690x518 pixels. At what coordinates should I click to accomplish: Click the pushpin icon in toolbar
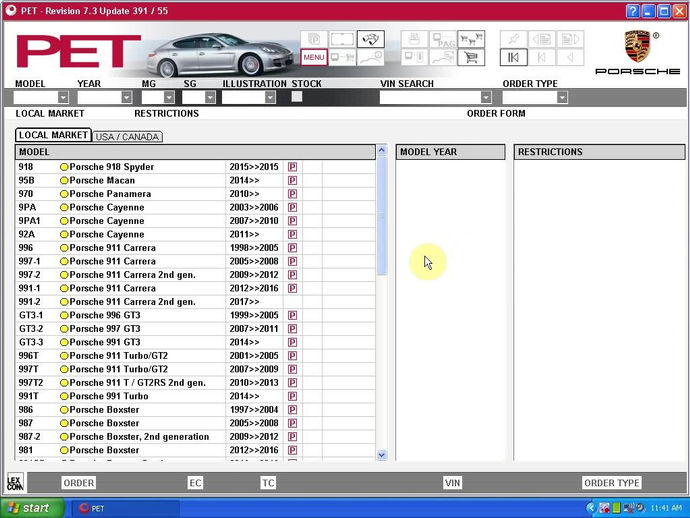(x=514, y=39)
